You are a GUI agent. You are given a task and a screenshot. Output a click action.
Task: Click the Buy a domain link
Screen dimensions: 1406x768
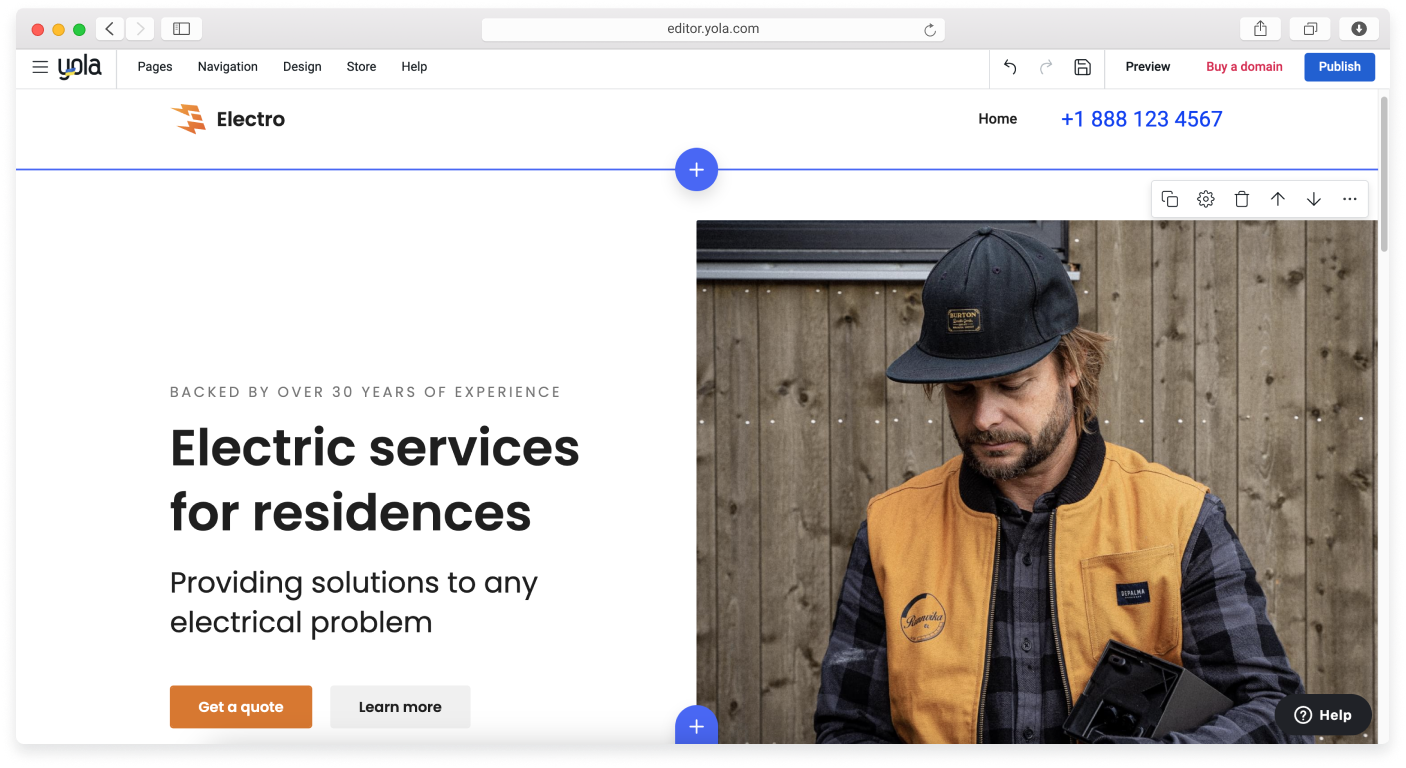point(1244,67)
